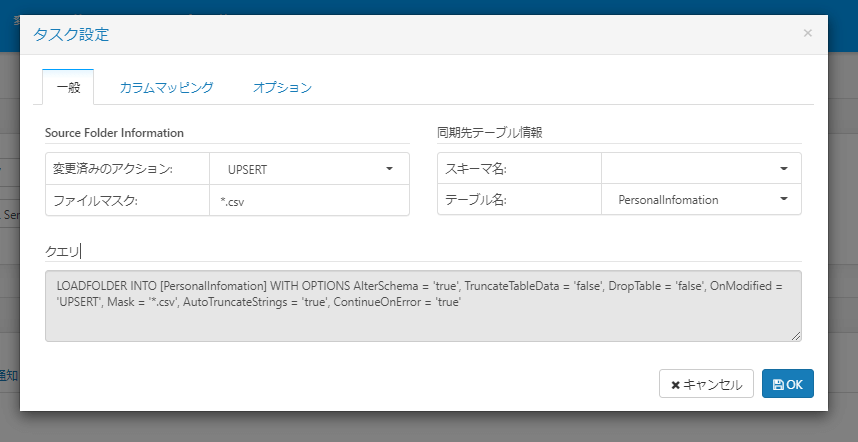
Task: Click the 同期先テーブル情報 heading
Action: (x=489, y=133)
